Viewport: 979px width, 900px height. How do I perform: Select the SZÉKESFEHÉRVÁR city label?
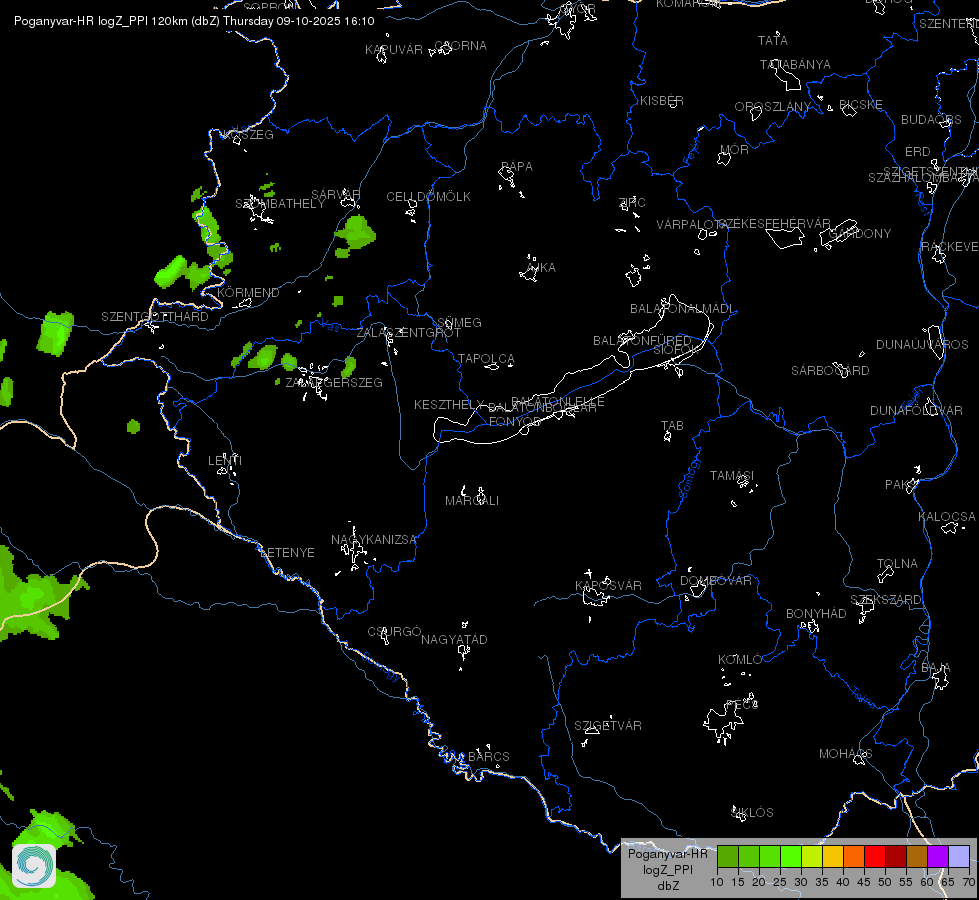pos(775,224)
